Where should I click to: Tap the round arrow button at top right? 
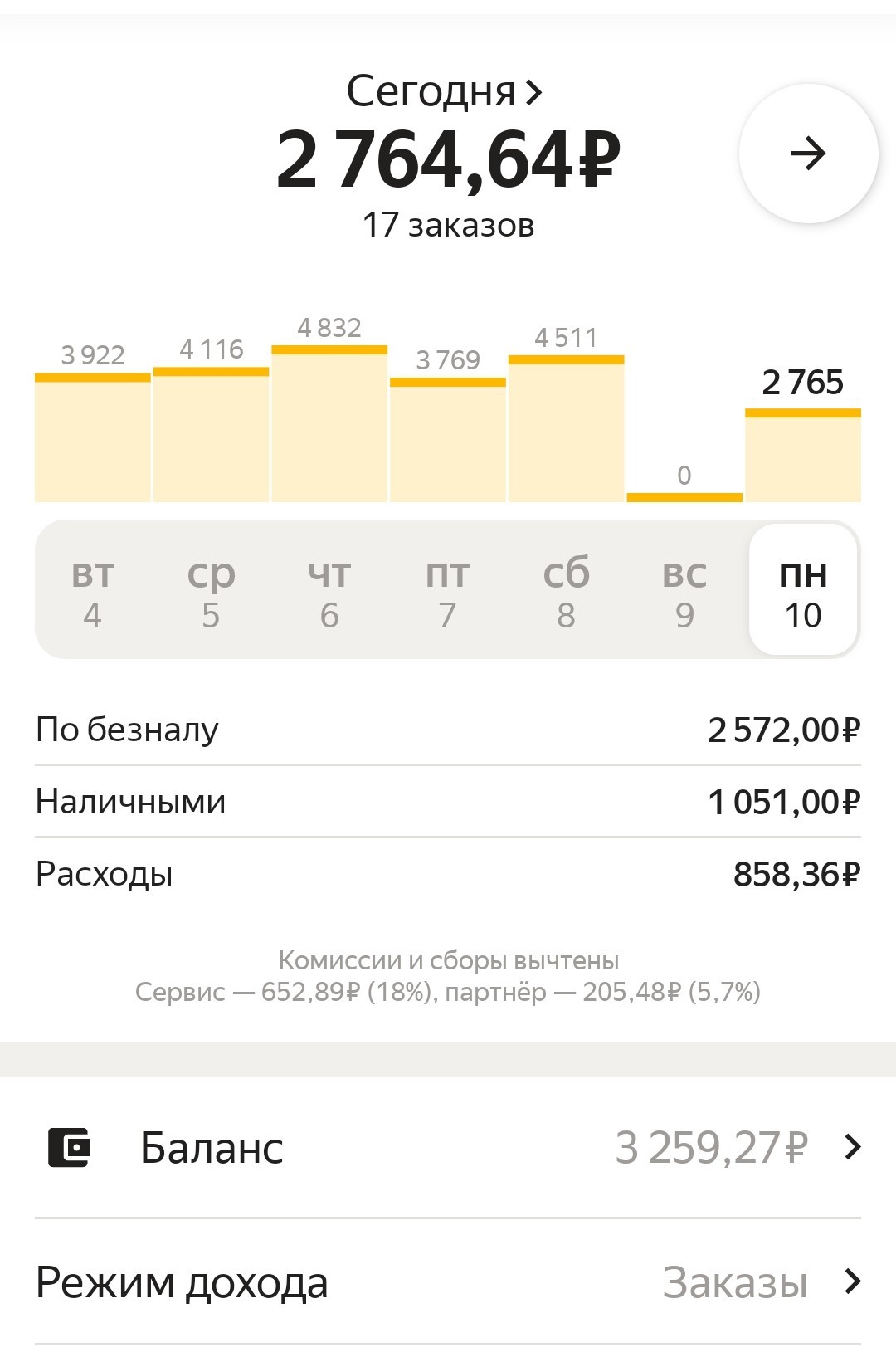[808, 154]
